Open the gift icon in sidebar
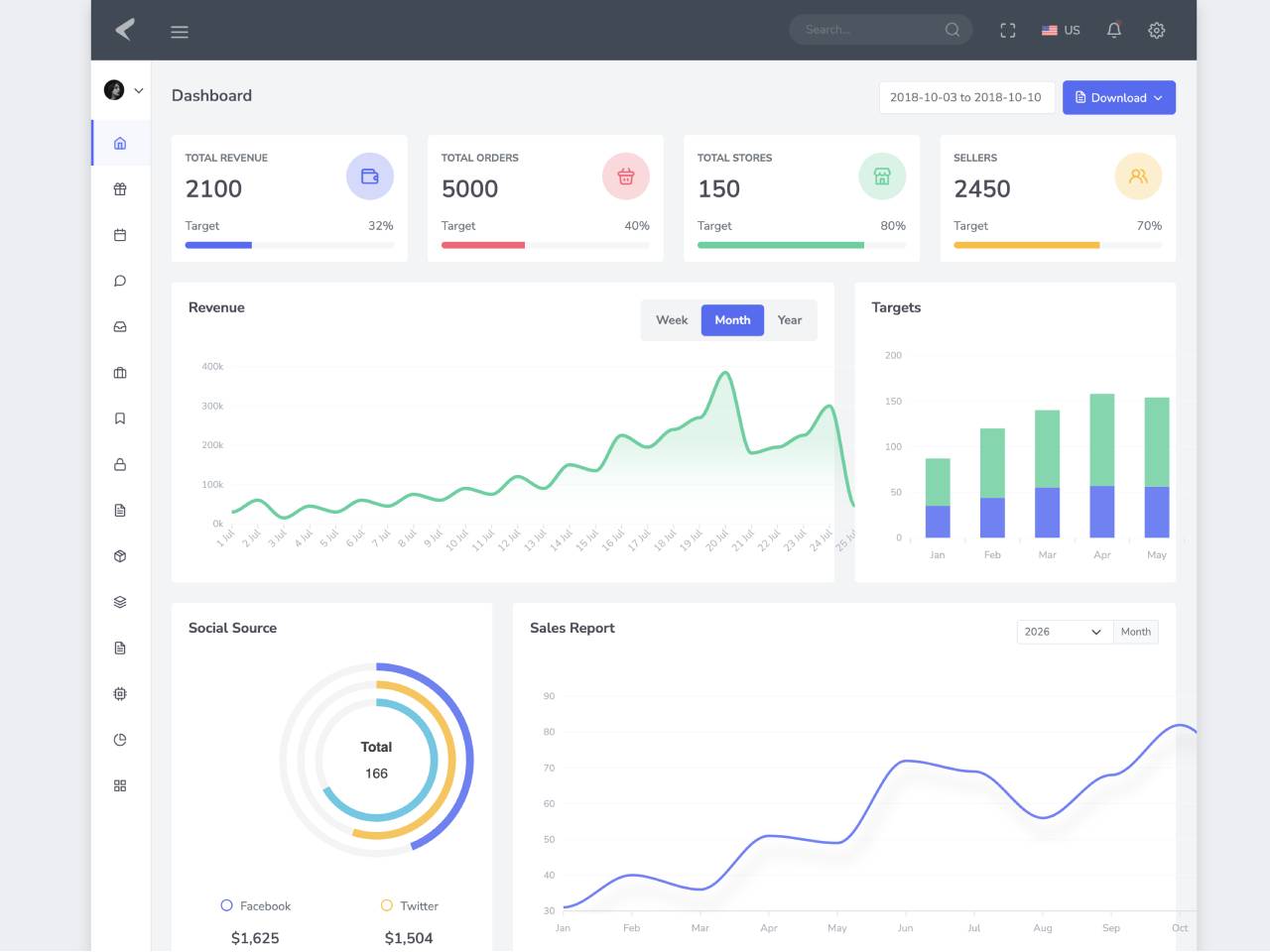Image resolution: width=1270 pixels, height=952 pixels. tap(120, 189)
